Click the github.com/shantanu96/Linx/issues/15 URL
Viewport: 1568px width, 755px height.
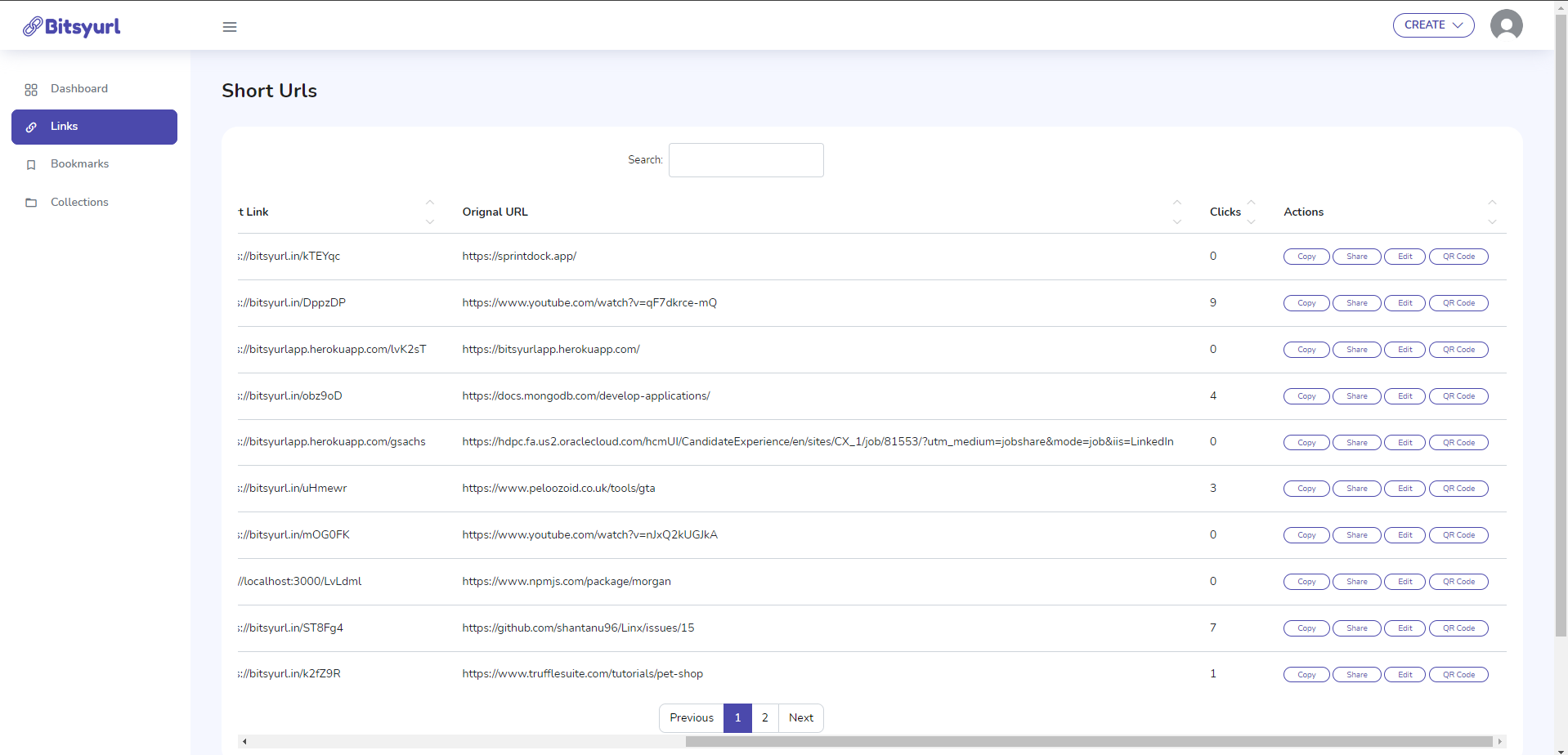tap(578, 628)
